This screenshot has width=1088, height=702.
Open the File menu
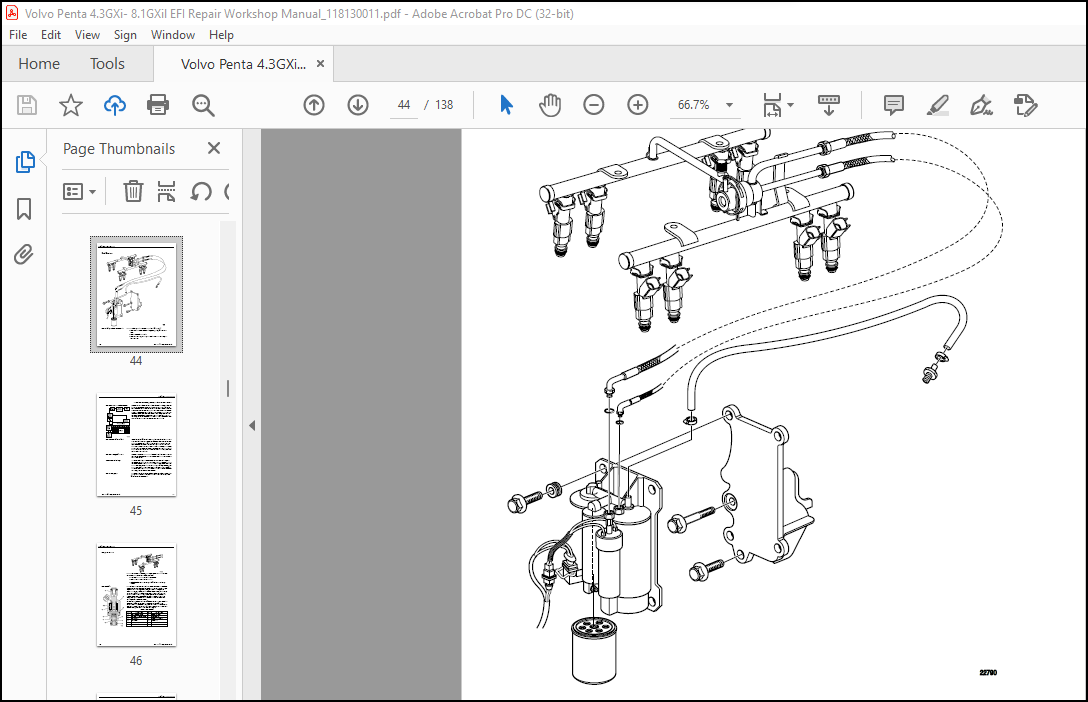[x=18, y=35]
